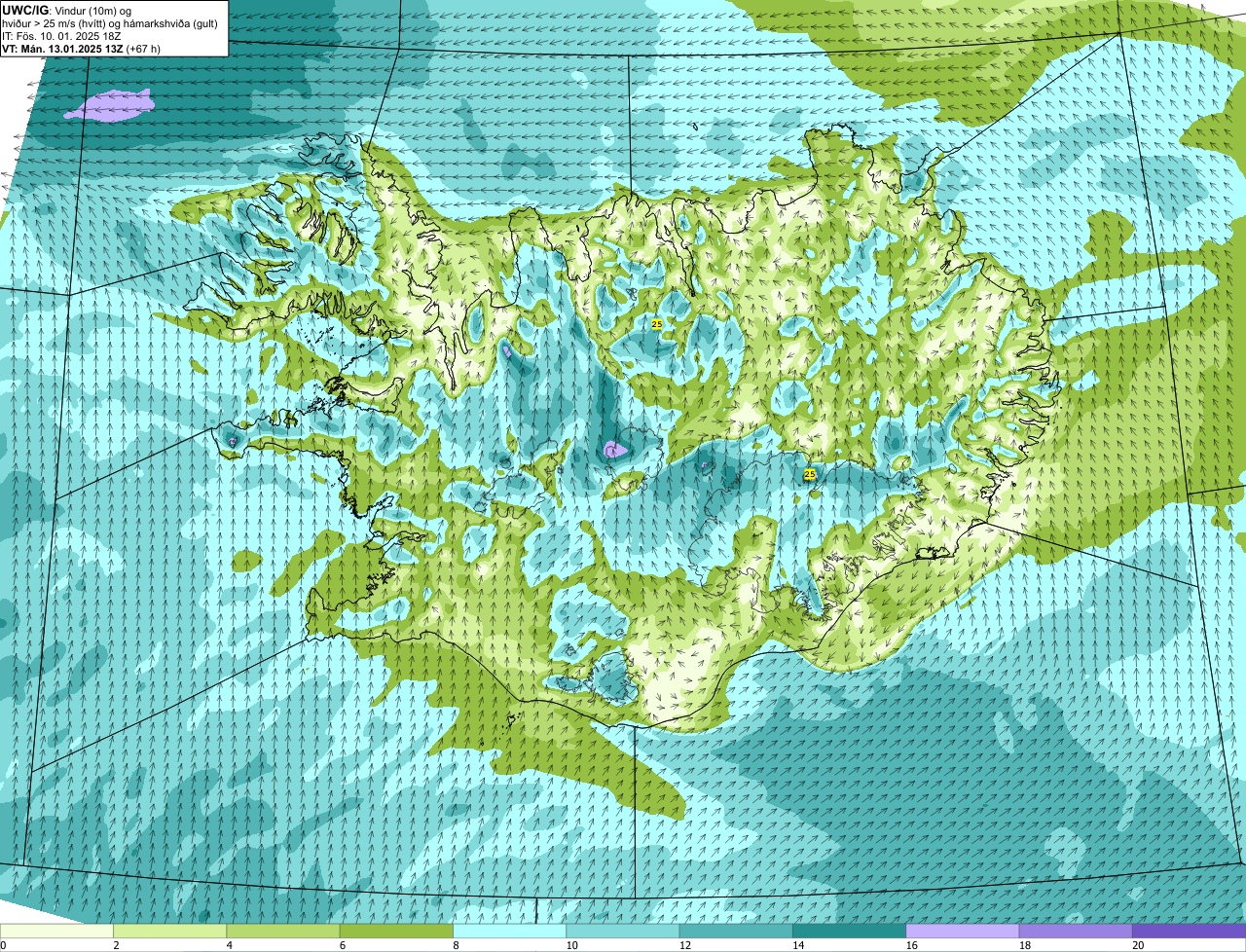Pick the 12–14 m/s teal legend swatch
This screenshot has height=952, width=1246.
pos(736,932)
